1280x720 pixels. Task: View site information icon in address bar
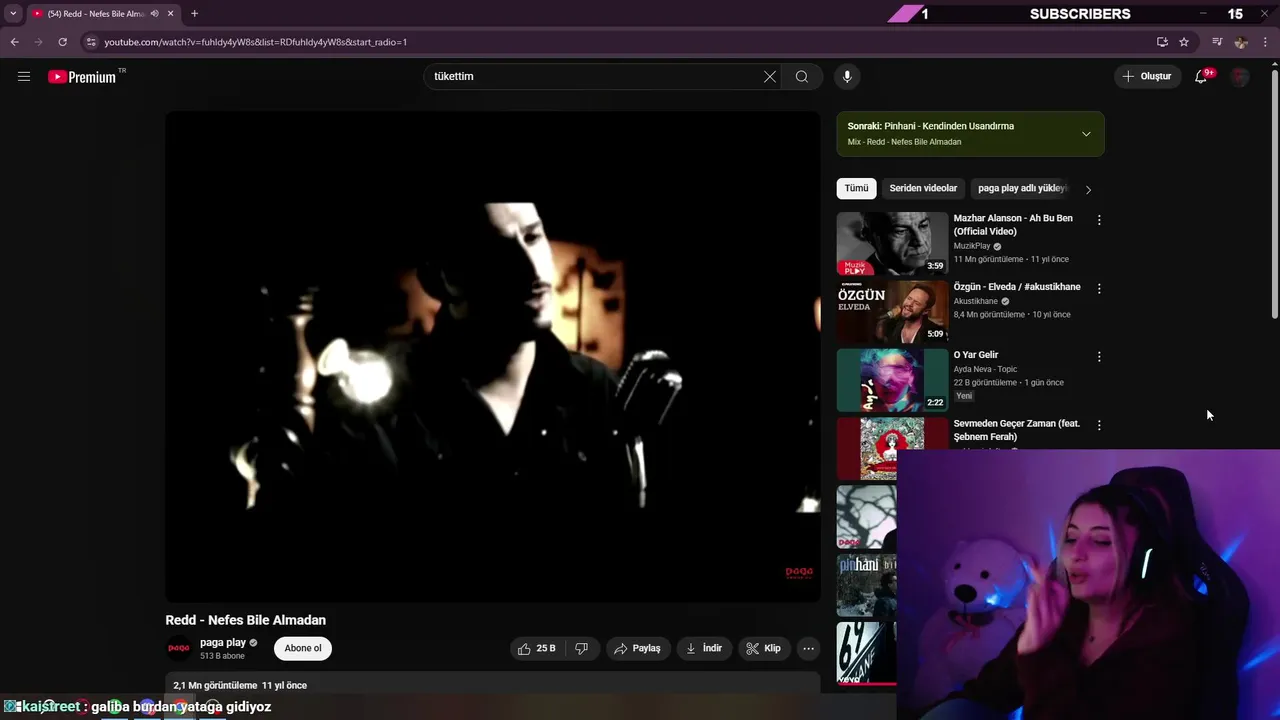coord(91,42)
